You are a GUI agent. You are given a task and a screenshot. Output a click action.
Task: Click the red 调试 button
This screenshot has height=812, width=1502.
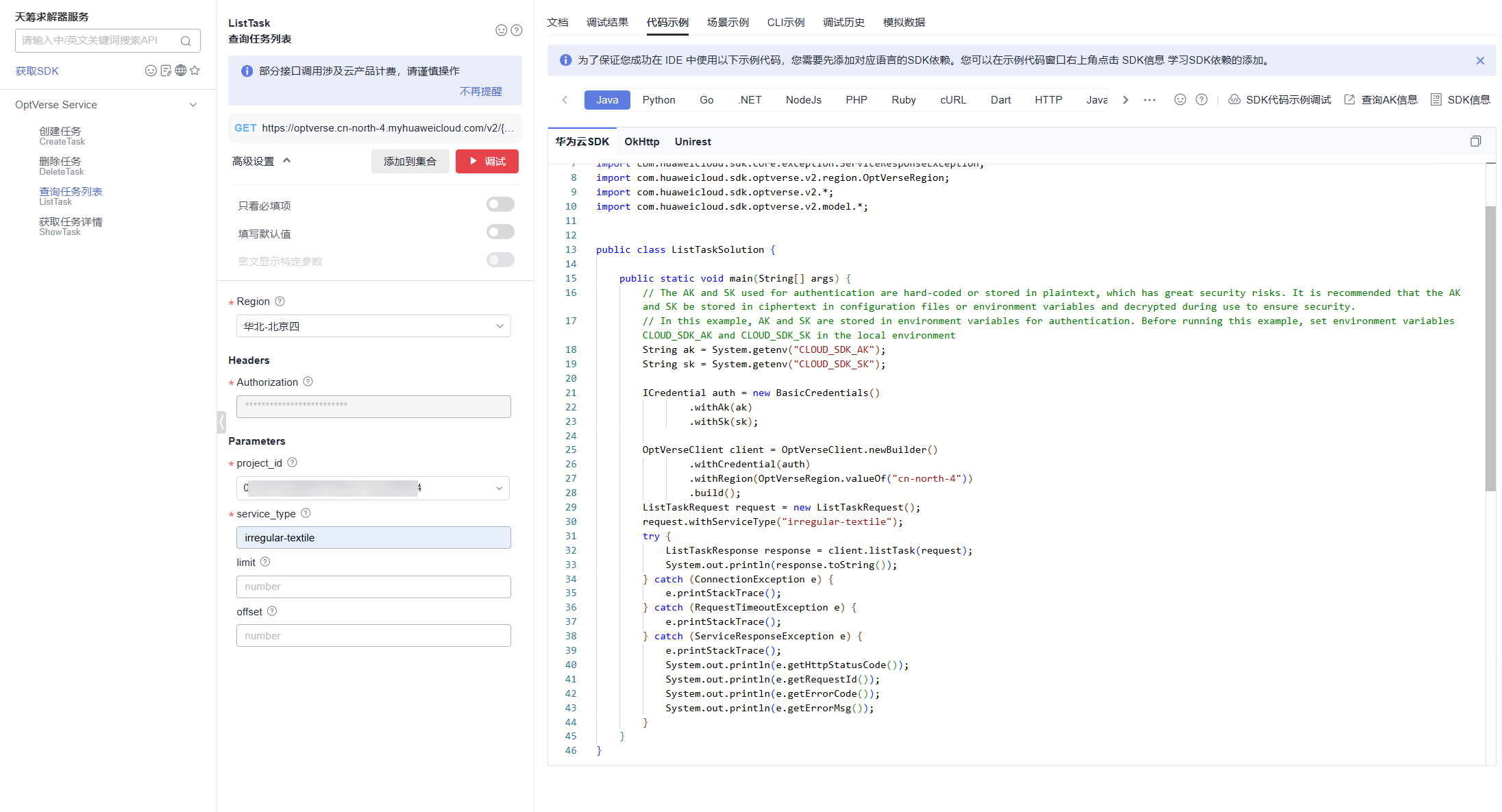(x=487, y=161)
